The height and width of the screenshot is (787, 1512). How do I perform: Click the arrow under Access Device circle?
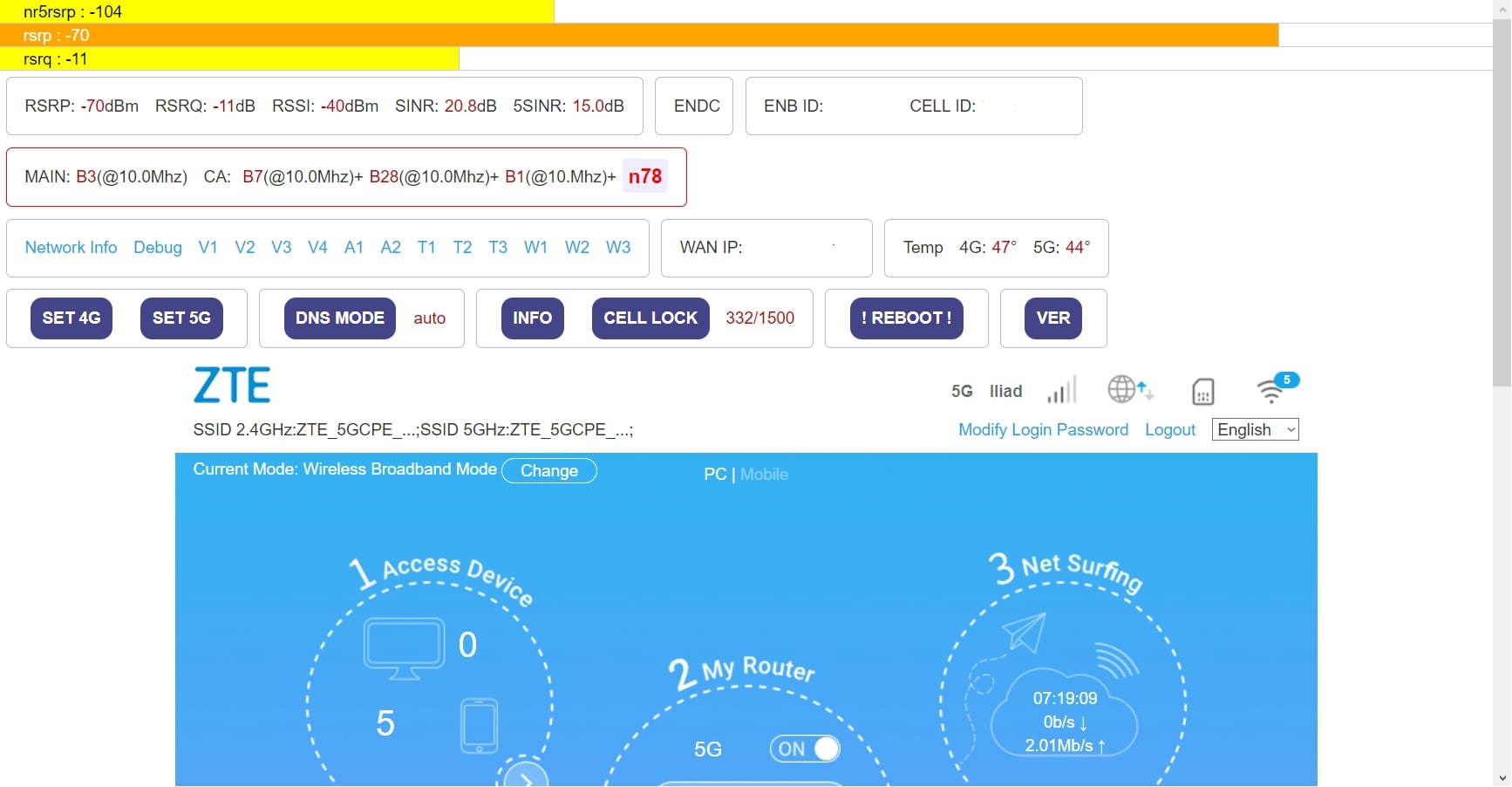point(525,777)
